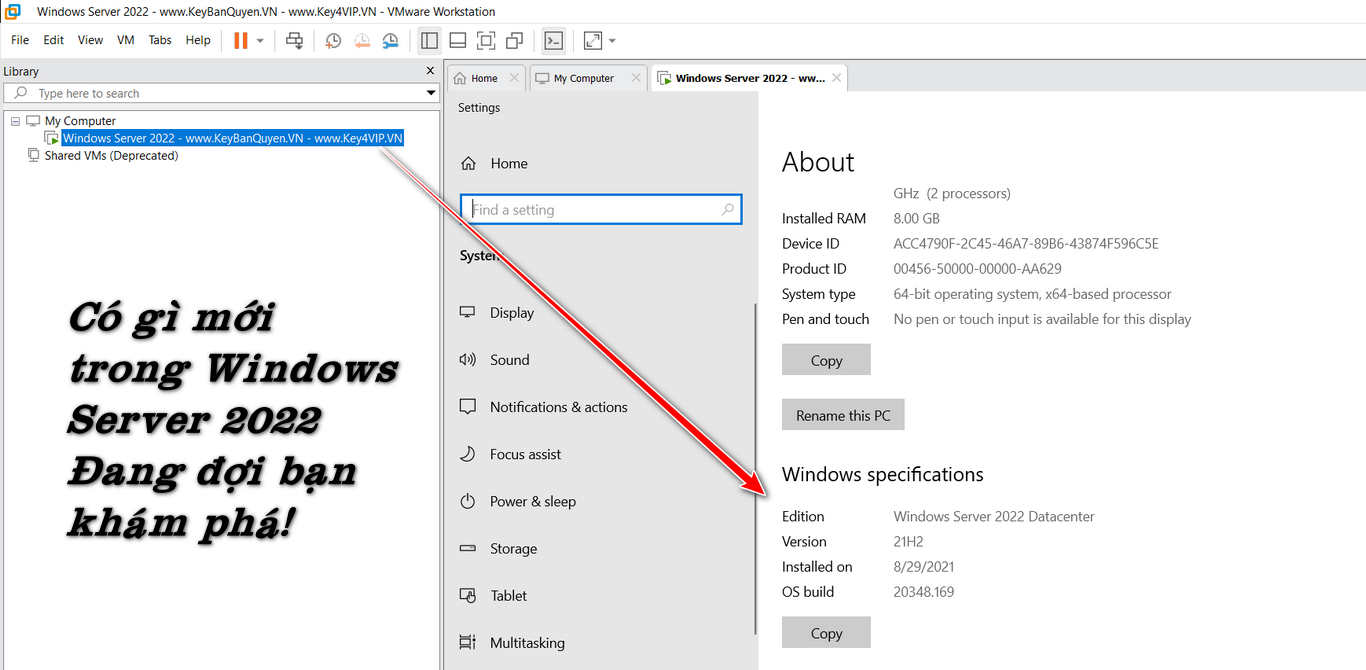
Task: Suspend the virtual machine using the pause icon
Action: pos(238,40)
